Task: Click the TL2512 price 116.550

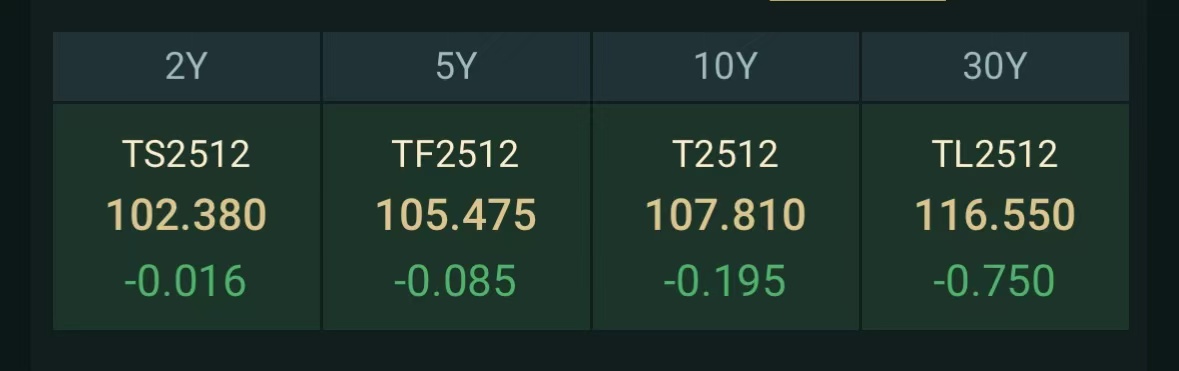Action: pyautogui.click(x=995, y=215)
